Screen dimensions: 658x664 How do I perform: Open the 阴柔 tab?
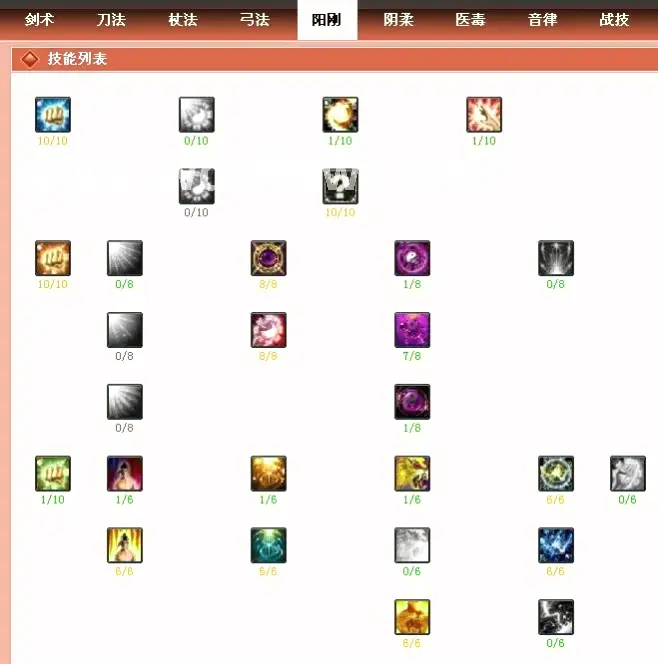coord(398,20)
